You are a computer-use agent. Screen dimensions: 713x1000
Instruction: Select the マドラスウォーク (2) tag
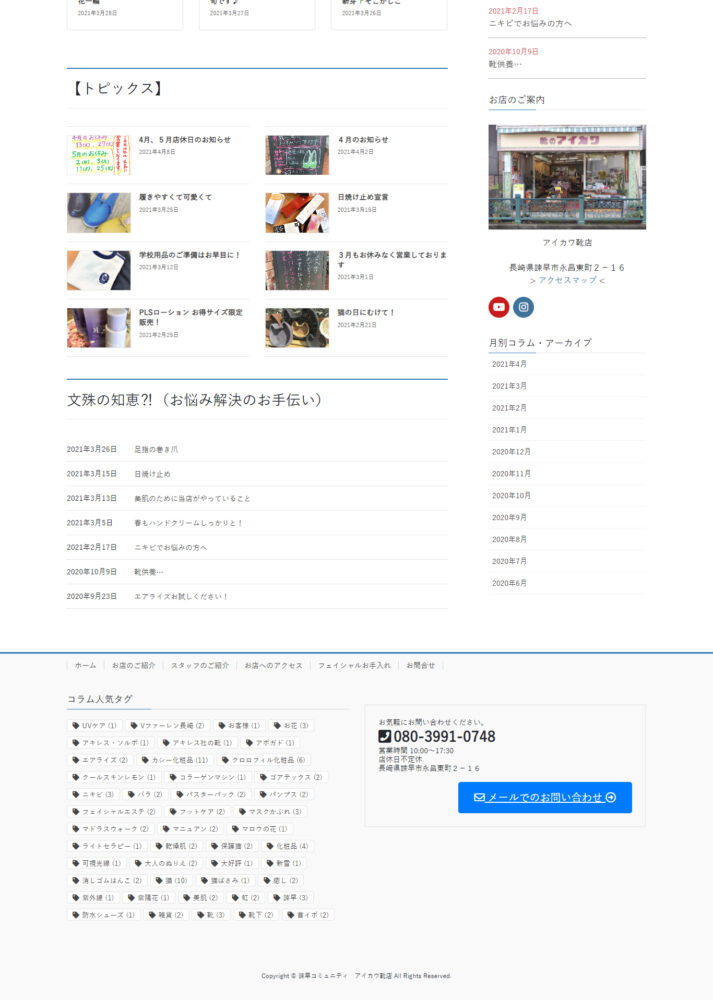pos(111,829)
